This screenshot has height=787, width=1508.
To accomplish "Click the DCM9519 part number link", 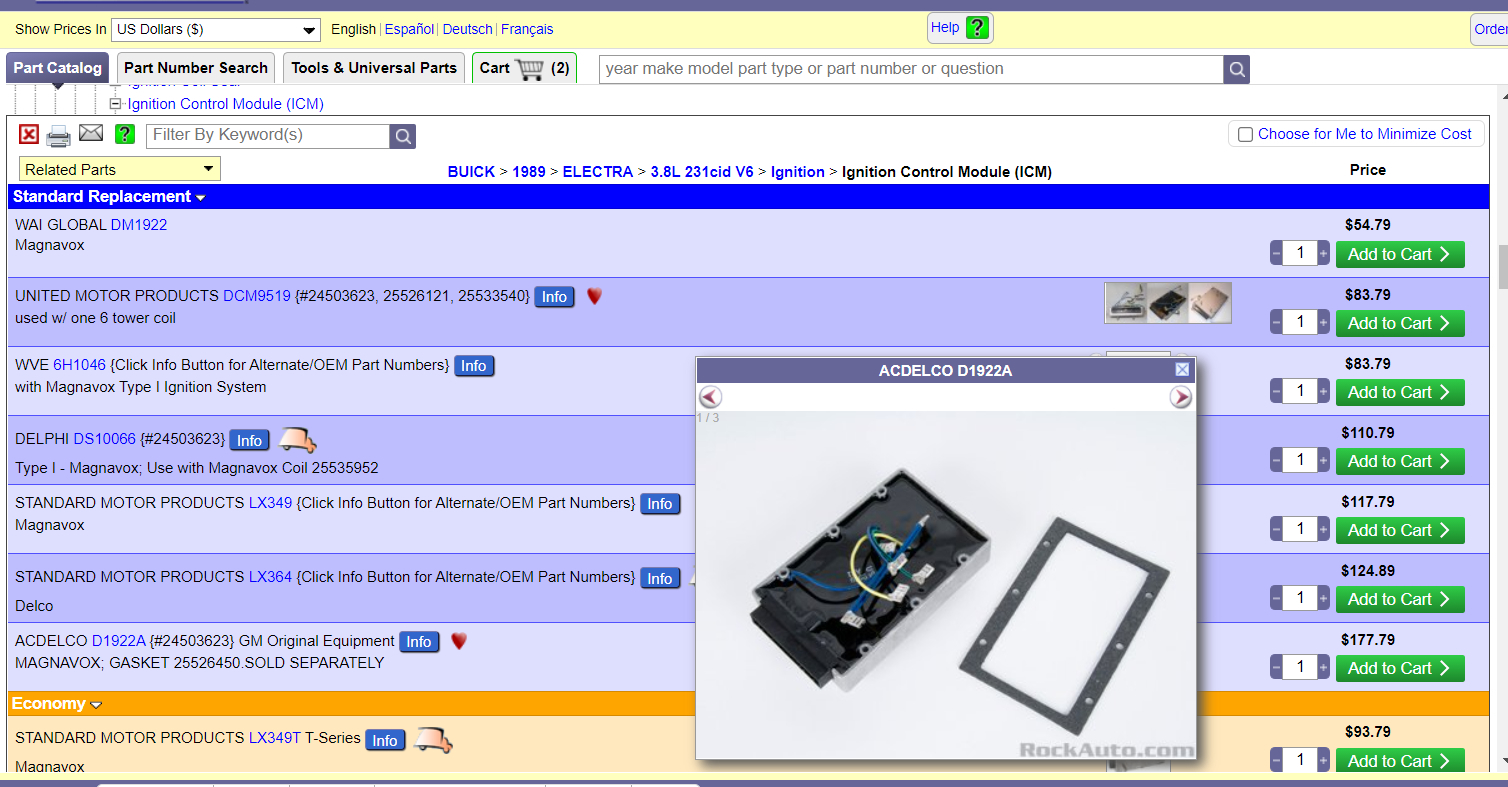I will pyautogui.click(x=257, y=296).
